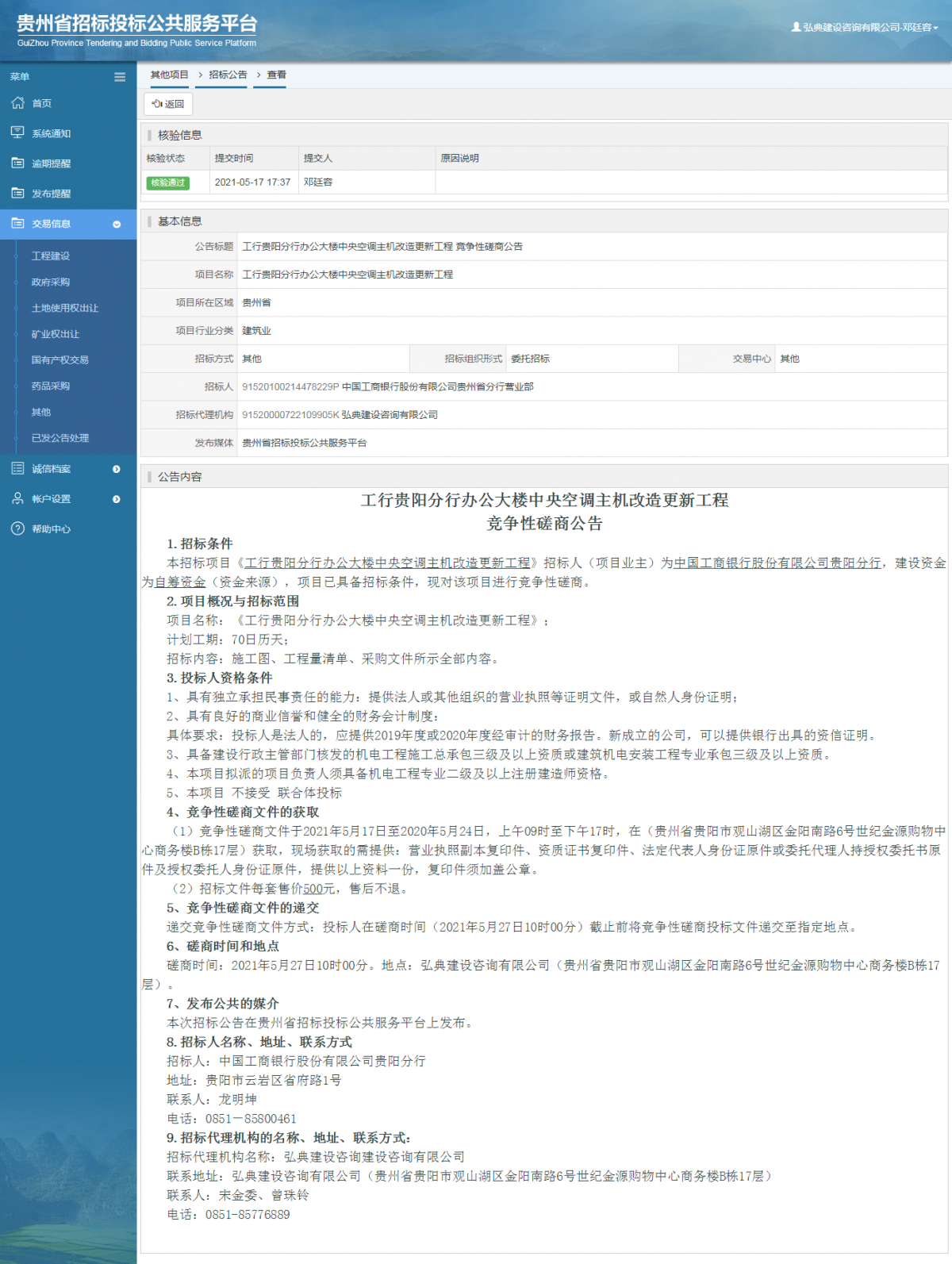Open 系统通知 in the sidebar
The height and width of the screenshot is (1264, 952).
51,133
